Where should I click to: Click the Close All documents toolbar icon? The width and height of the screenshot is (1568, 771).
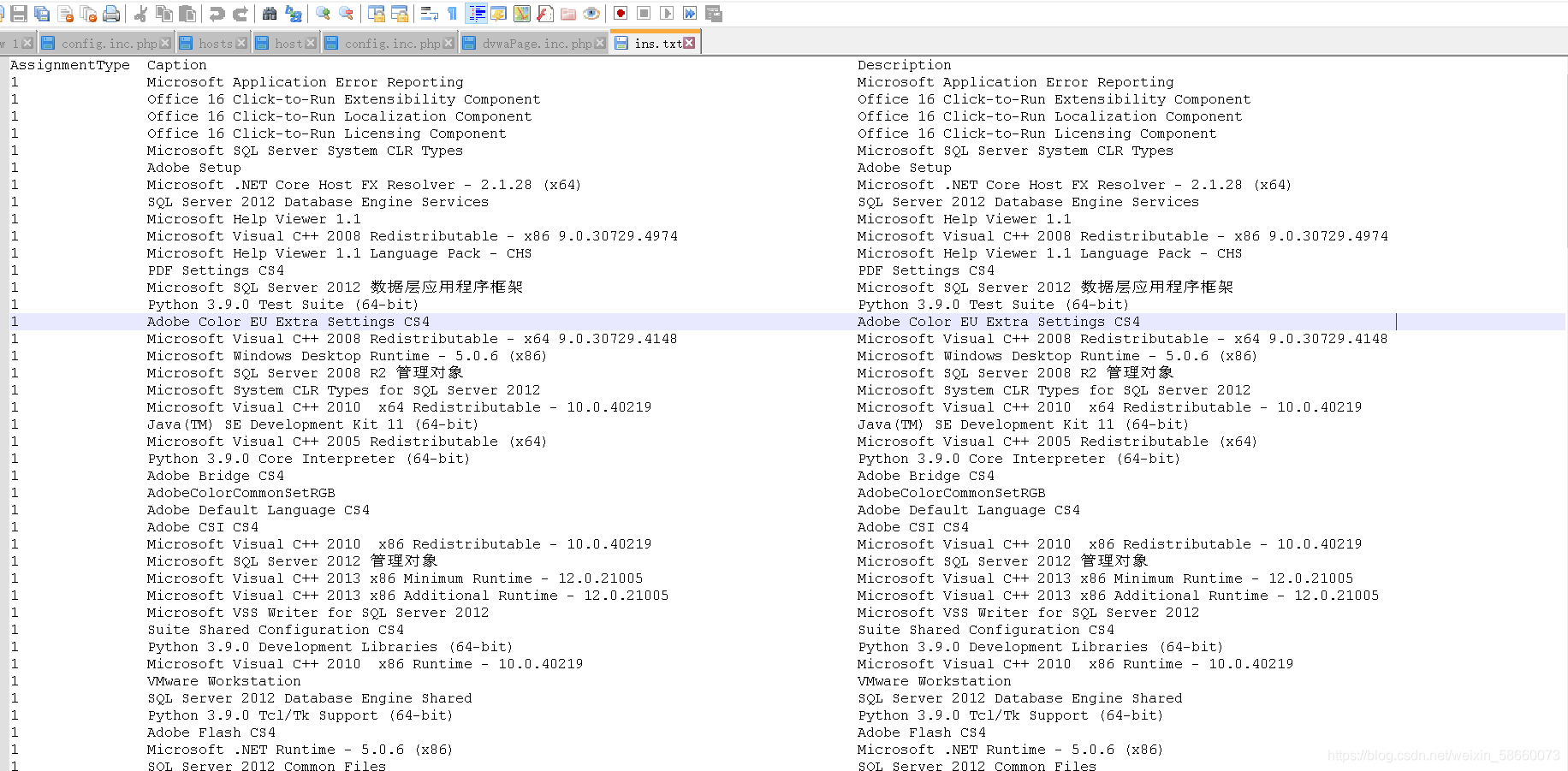click(x=88, y=14)
